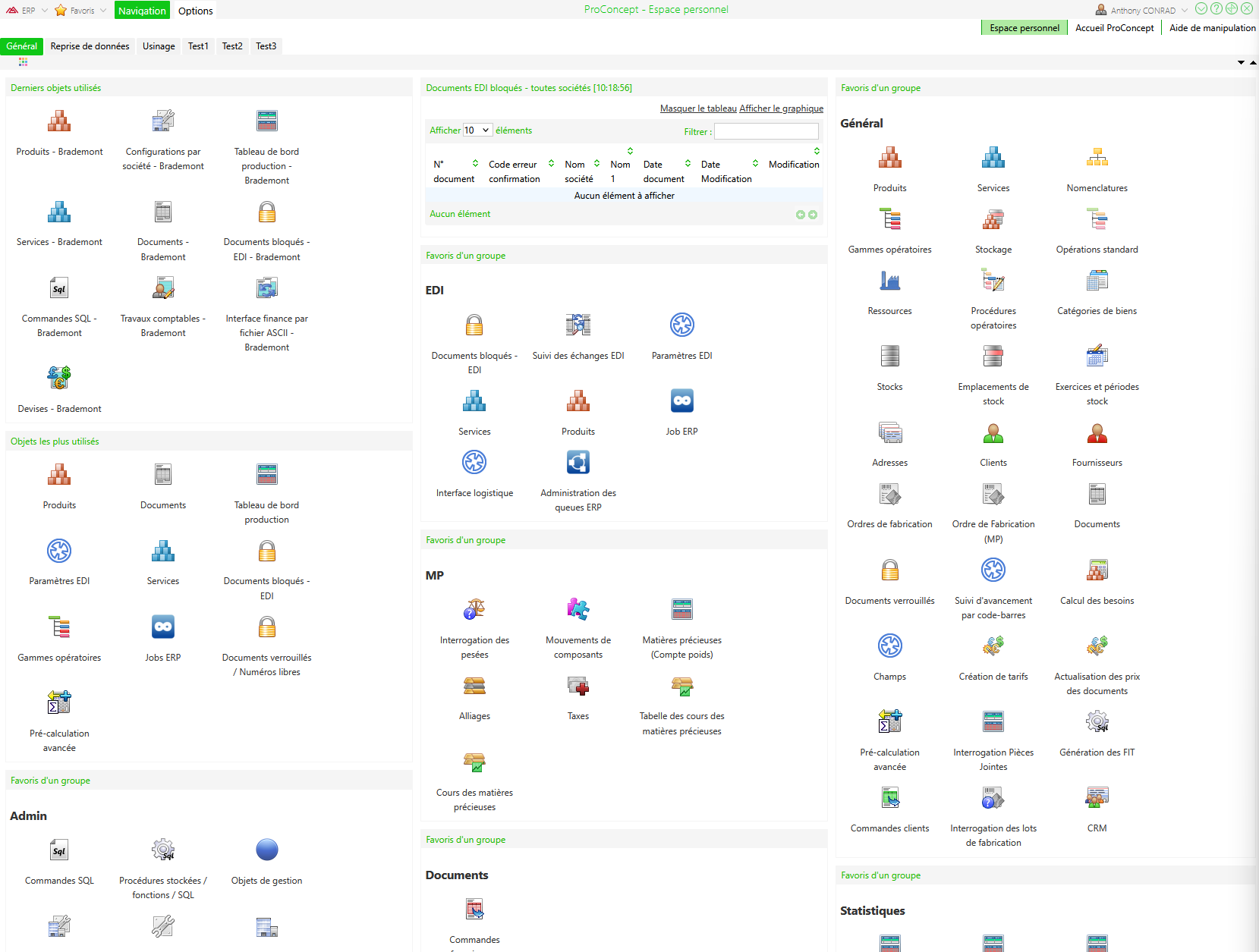Expand the Favoris dropdown
Viewport: 1259px width, 952px height.
pos(80,11)
